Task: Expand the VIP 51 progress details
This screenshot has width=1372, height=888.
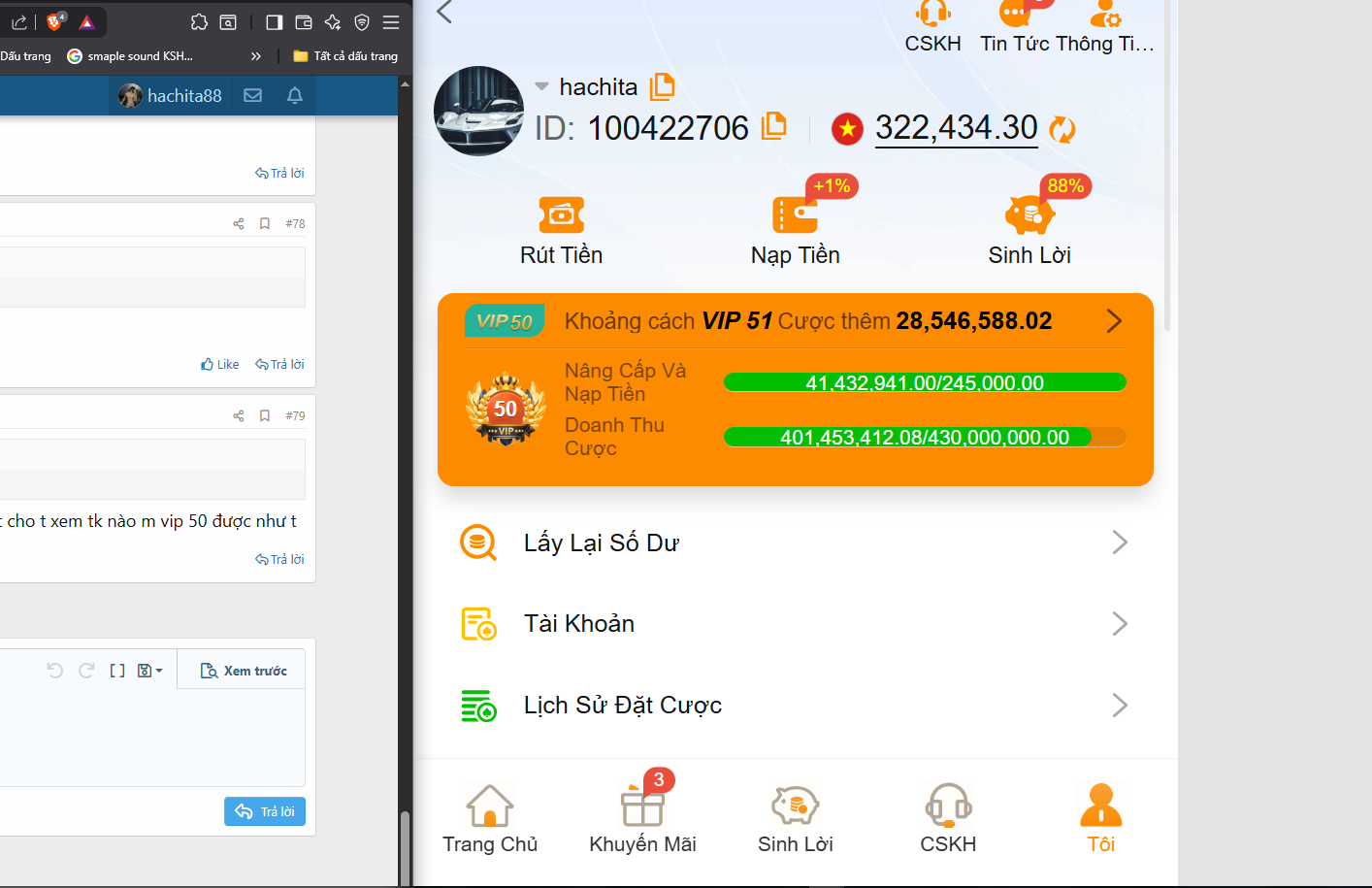Action: [x=1114, y=321]
